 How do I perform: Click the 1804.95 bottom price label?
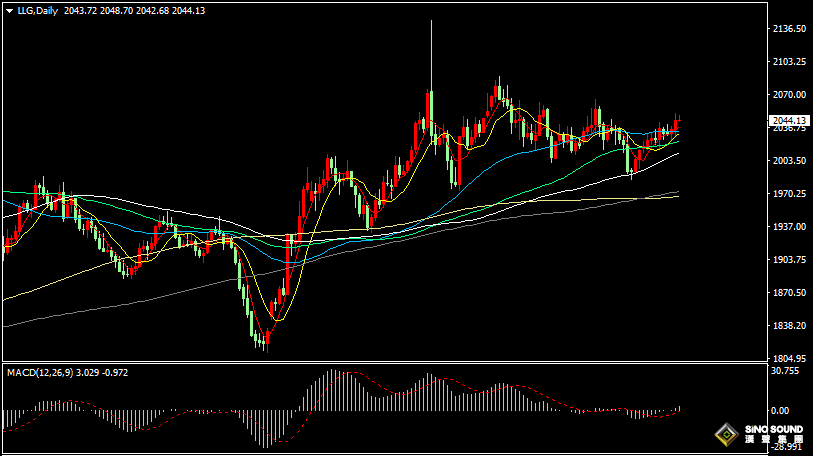[789, 358]
